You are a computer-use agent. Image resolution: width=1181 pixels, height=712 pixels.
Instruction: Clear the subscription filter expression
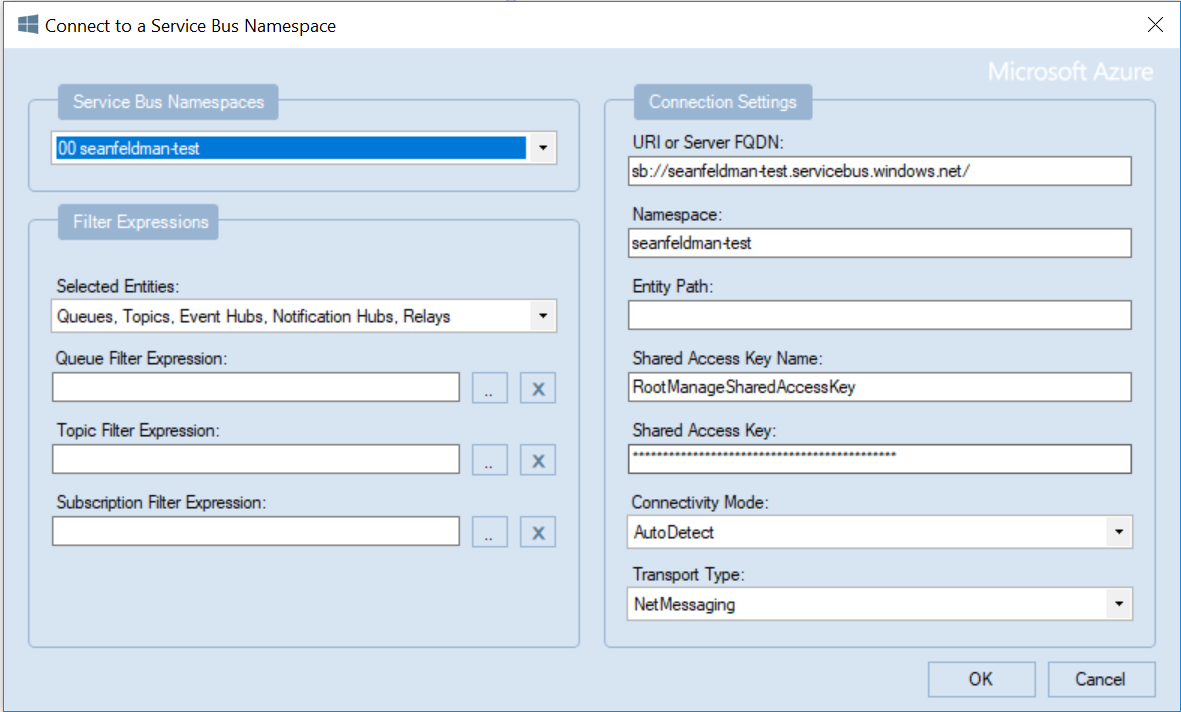click(537, 532)
